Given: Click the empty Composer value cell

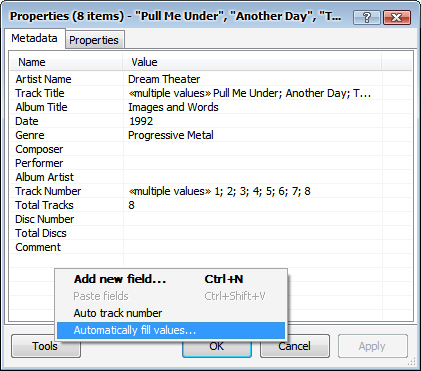Looking at the screenshot, I should pos(253,149).
